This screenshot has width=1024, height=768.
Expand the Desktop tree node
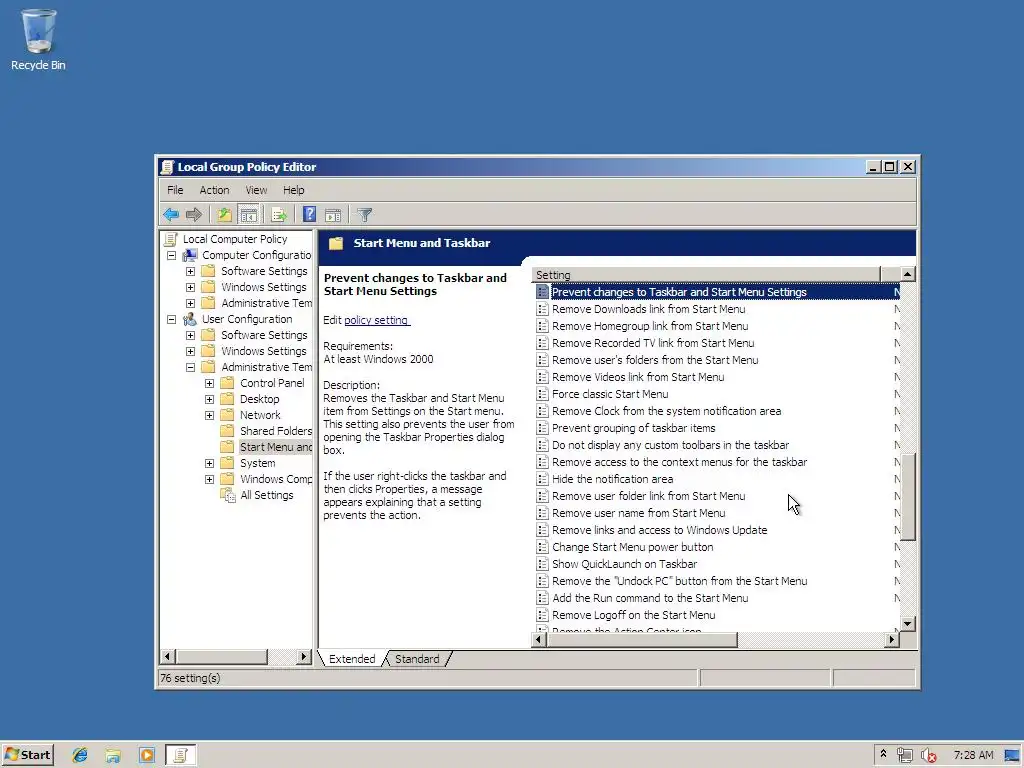tap(209, 399)
